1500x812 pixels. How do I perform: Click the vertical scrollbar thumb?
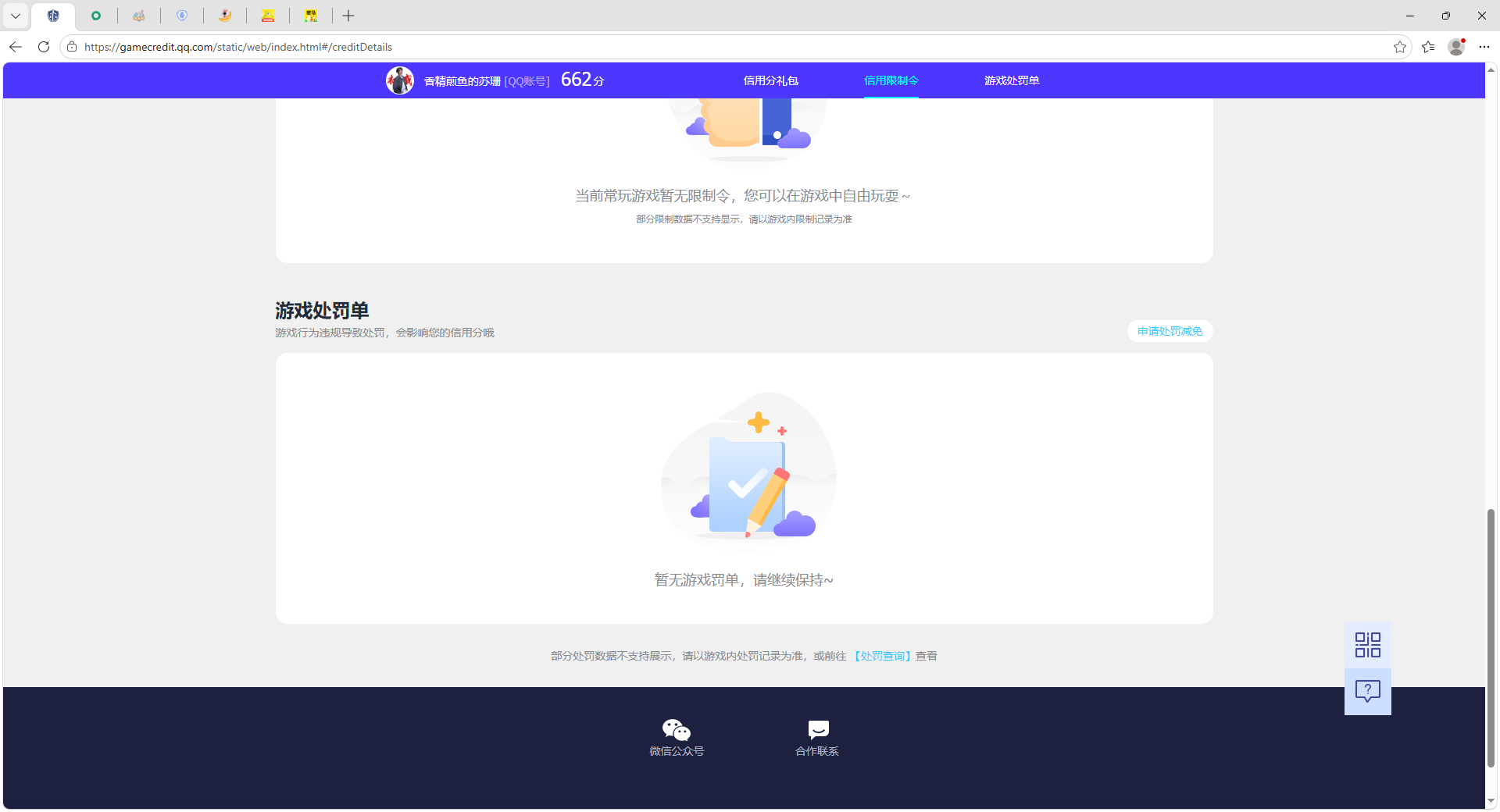click(x=1491, y=638)
